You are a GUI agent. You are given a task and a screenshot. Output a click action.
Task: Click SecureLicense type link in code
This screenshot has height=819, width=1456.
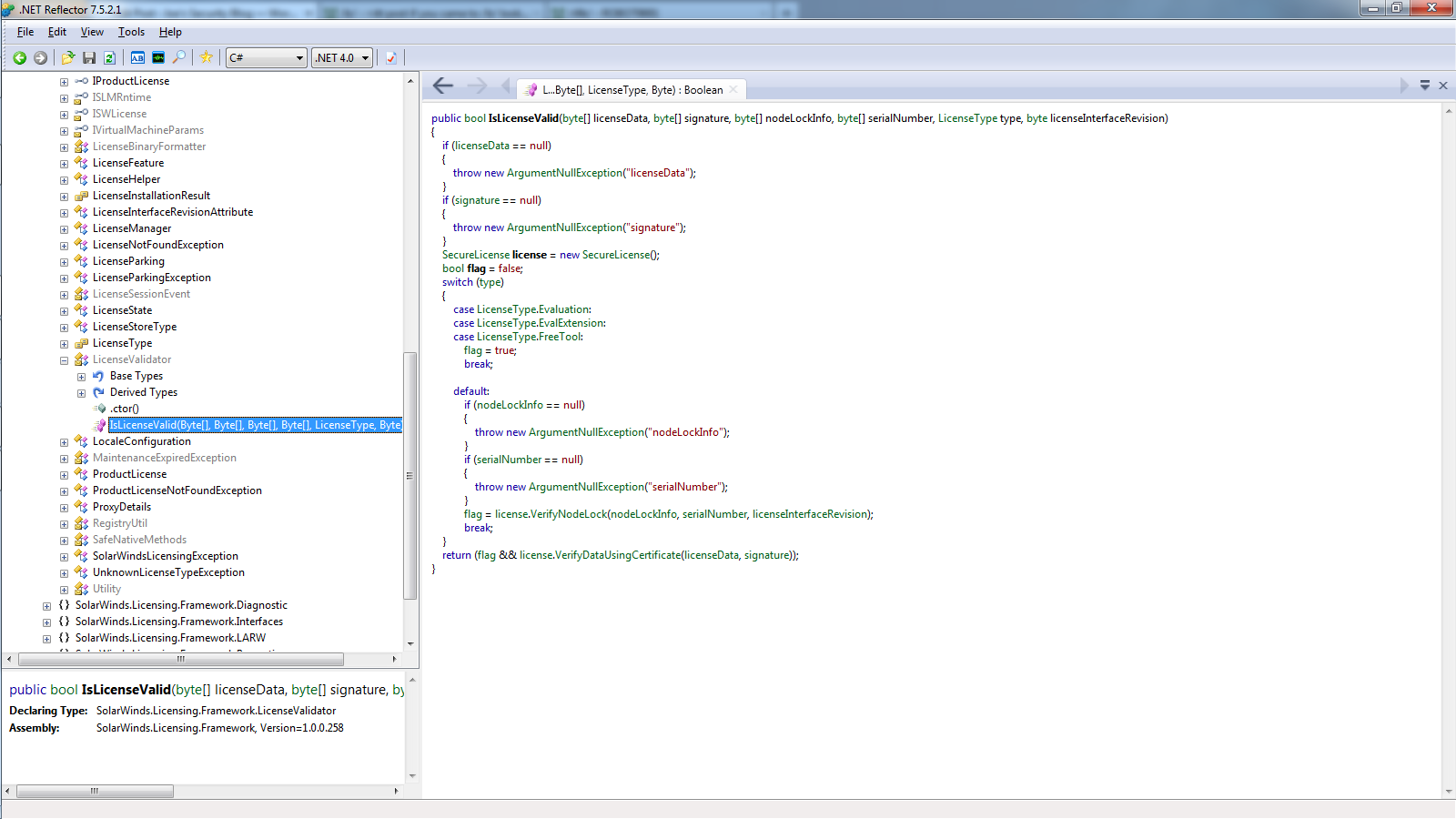pos(476,255)
